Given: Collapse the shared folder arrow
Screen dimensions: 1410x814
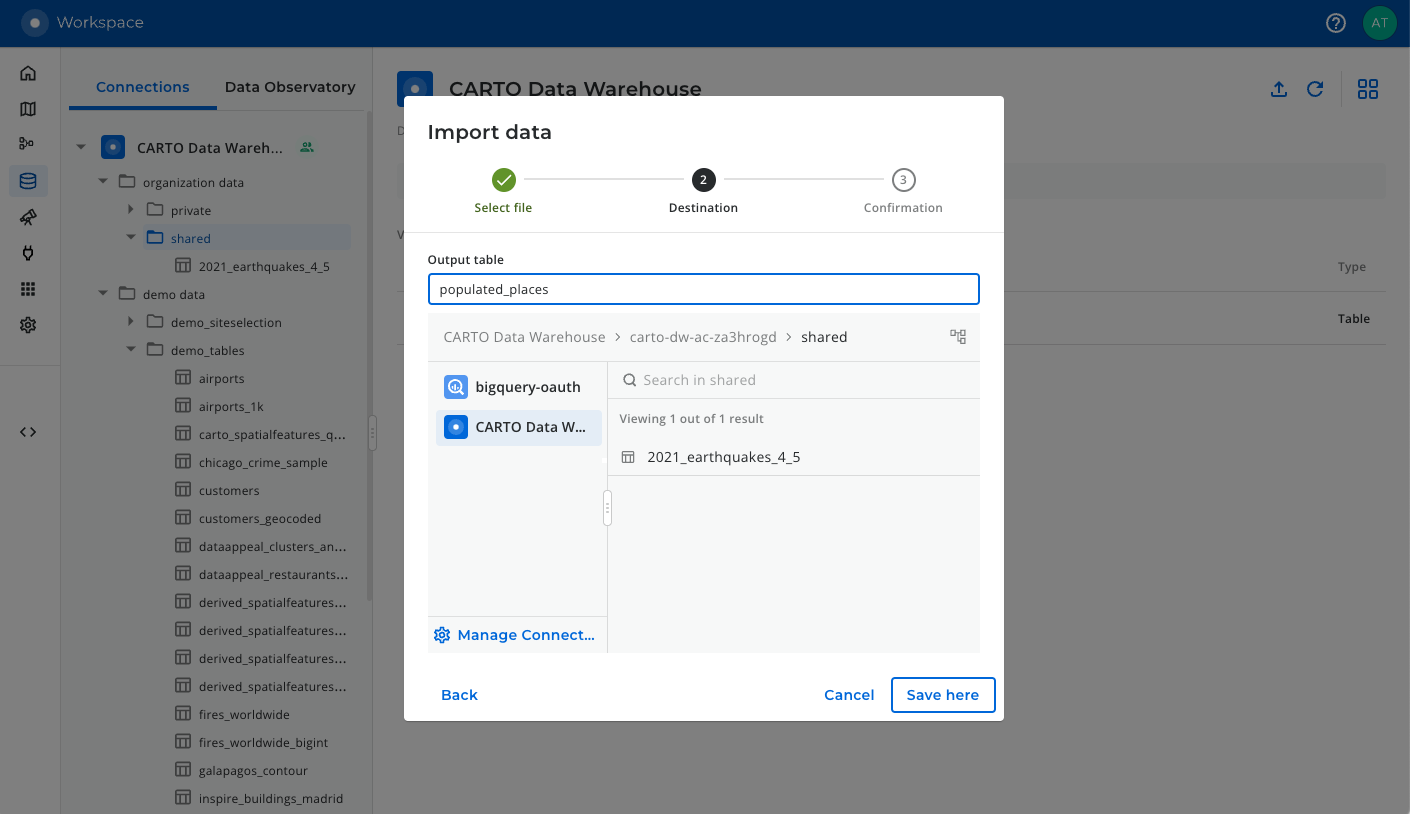Looking at the screenshot, I should (131, 238).
